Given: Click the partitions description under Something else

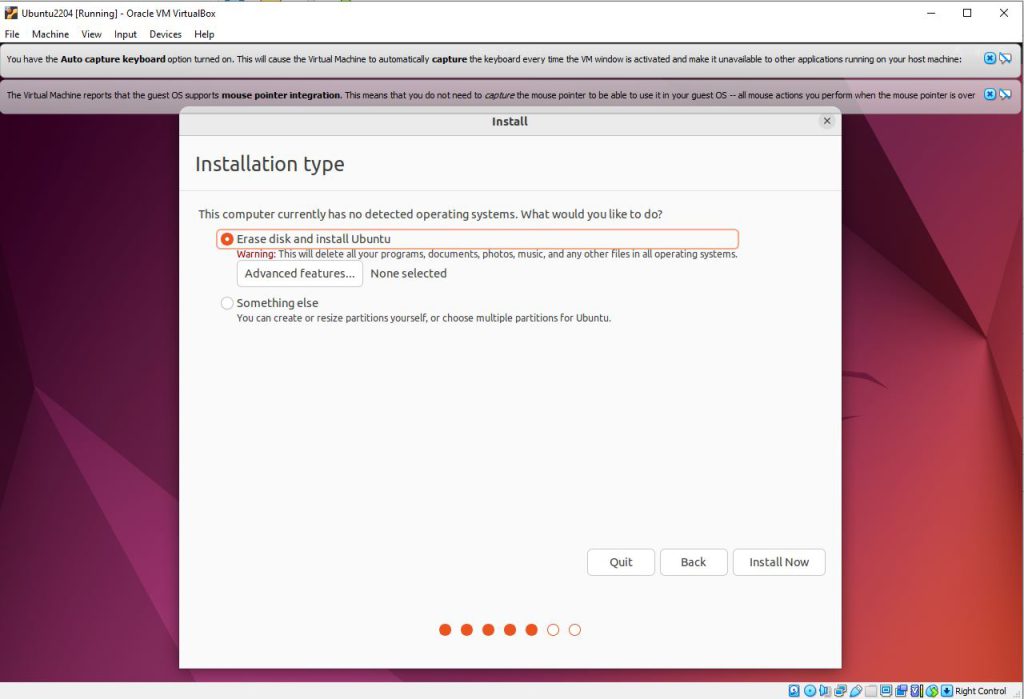Looking at the screenshot, I should 424,318.
